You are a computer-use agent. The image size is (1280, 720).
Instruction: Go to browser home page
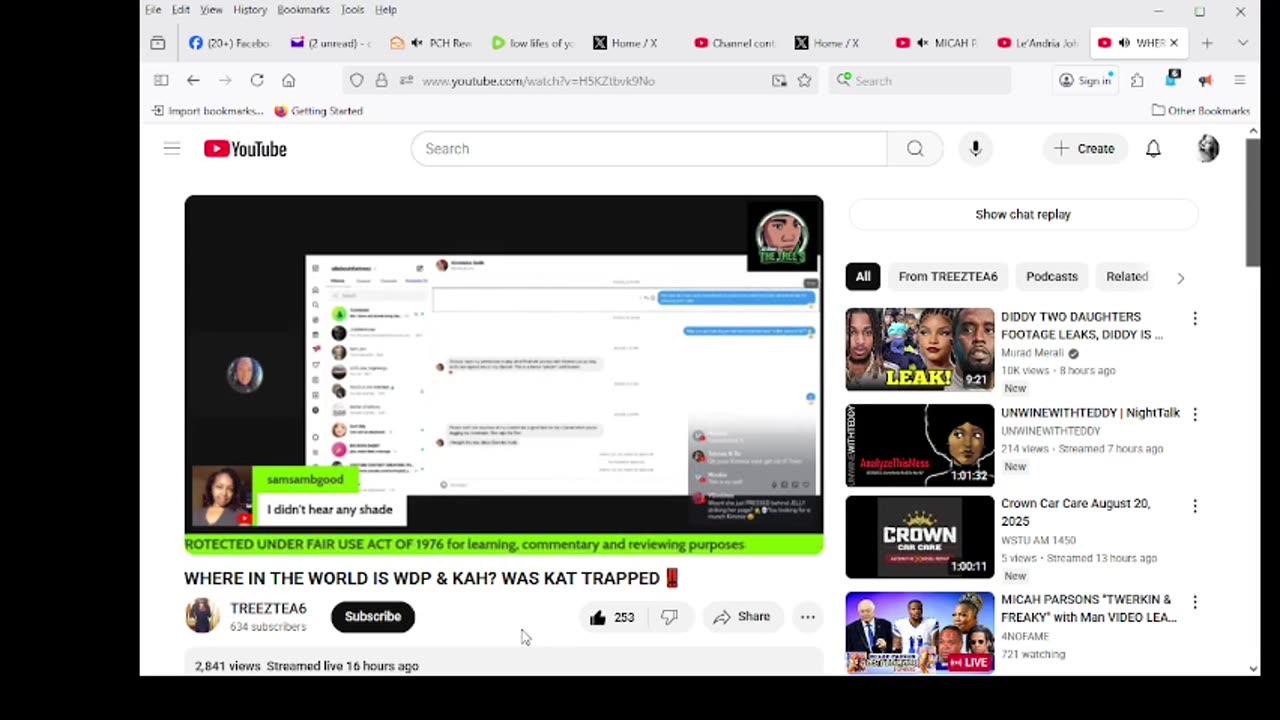(288, 80)
